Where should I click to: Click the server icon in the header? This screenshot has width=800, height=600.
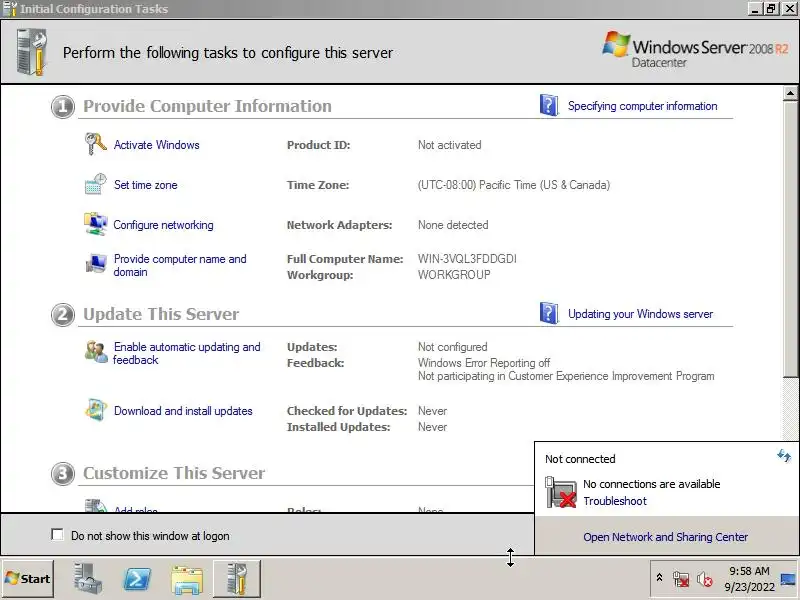(x=32, y=52)
